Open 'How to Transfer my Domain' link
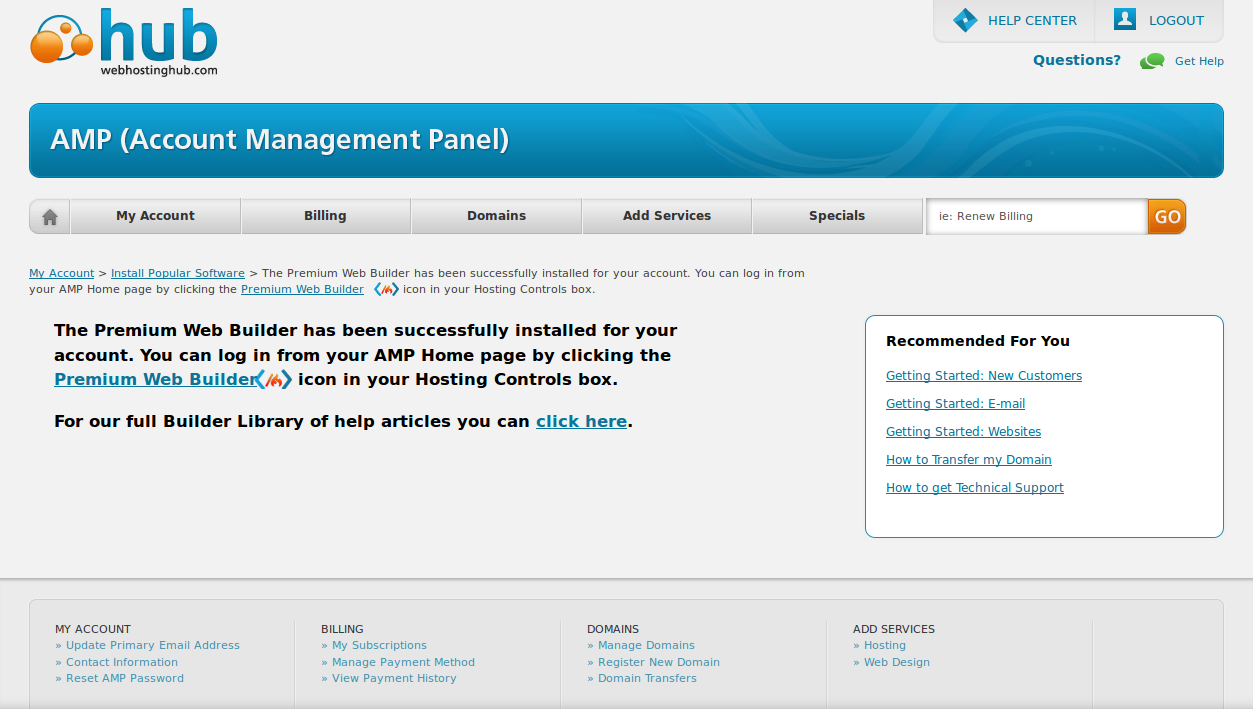 969,460
